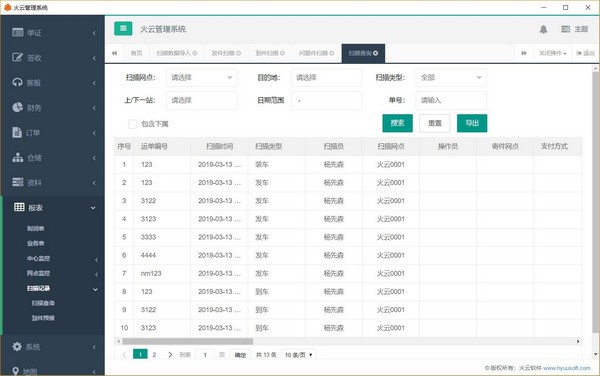Click the 确定 button in pagination
The image size is (600, 376).
pos(240,355)
